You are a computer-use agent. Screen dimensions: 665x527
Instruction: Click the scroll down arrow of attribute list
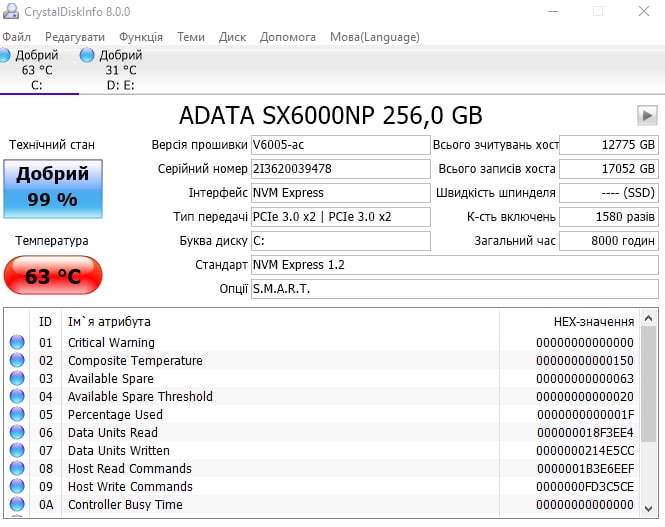tap(648, 508)
